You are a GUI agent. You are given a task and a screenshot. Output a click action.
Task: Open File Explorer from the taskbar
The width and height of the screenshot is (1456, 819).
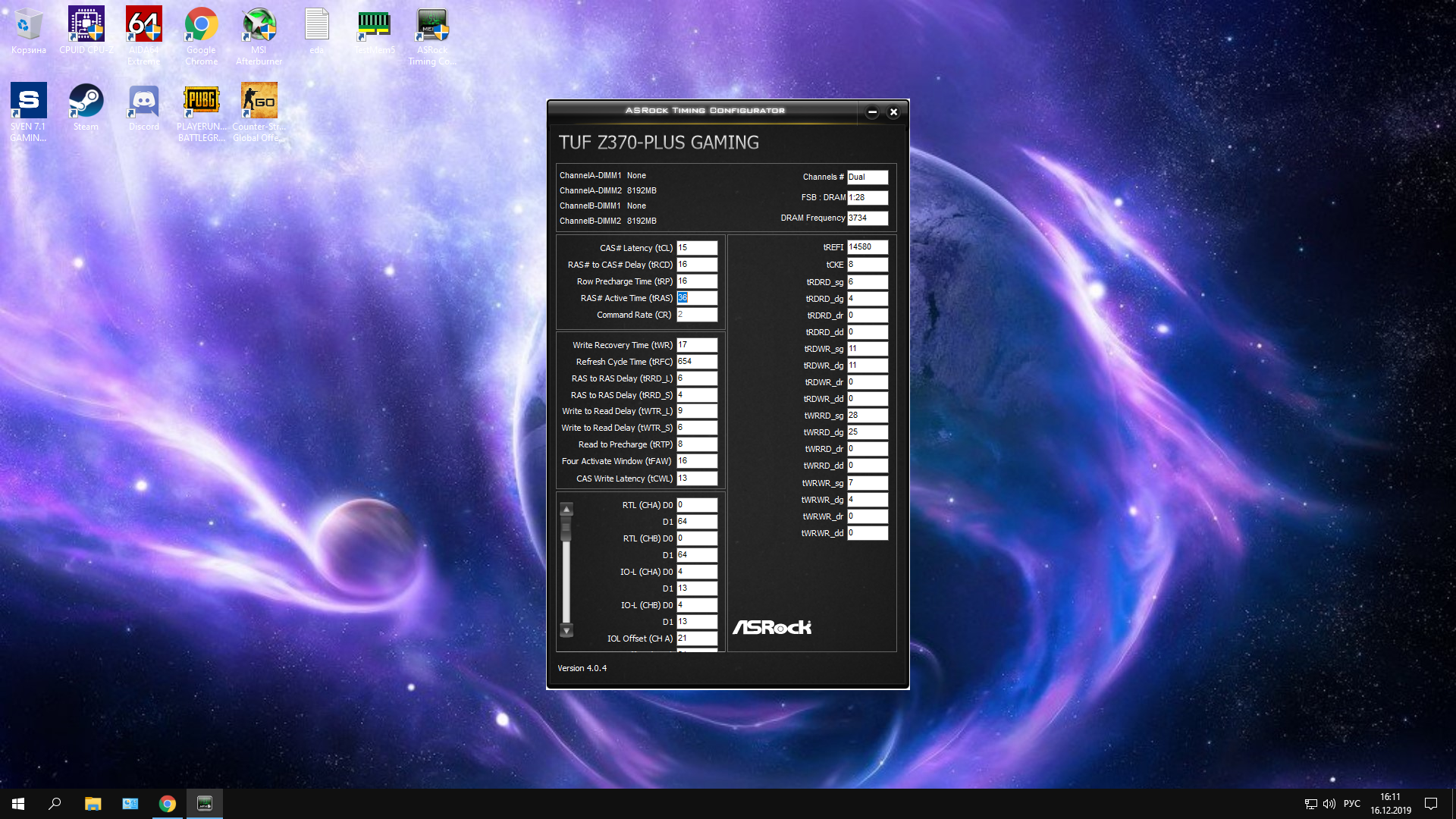93,804
